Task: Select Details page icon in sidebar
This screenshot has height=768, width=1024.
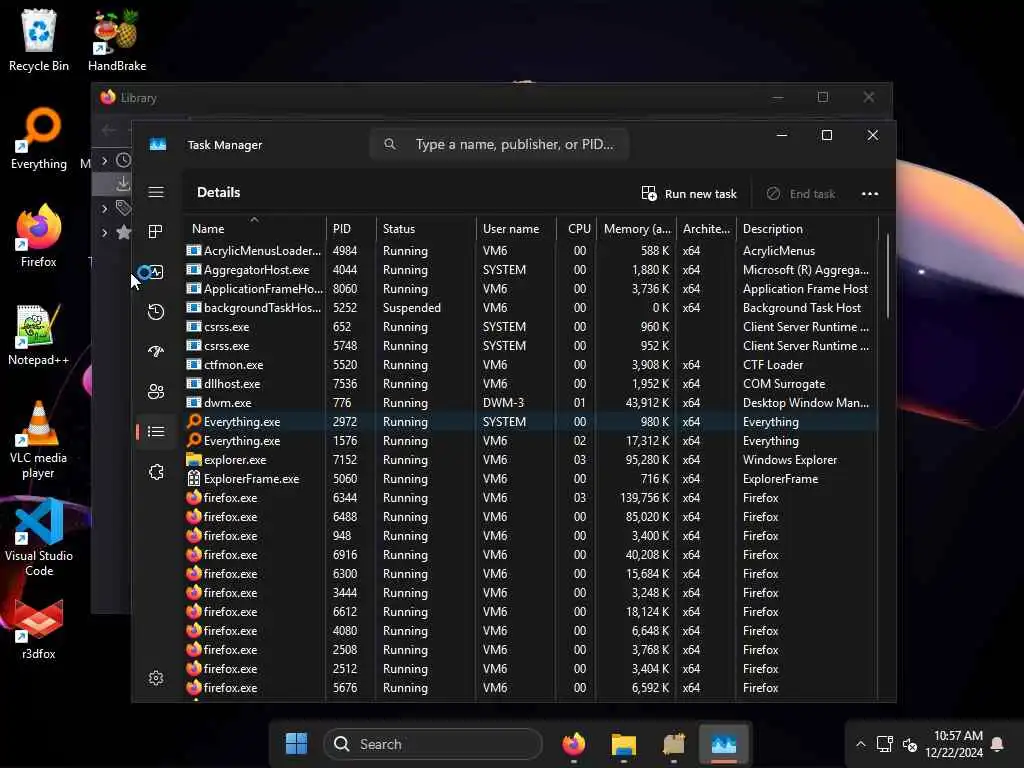Action: [x=155, y=432]
